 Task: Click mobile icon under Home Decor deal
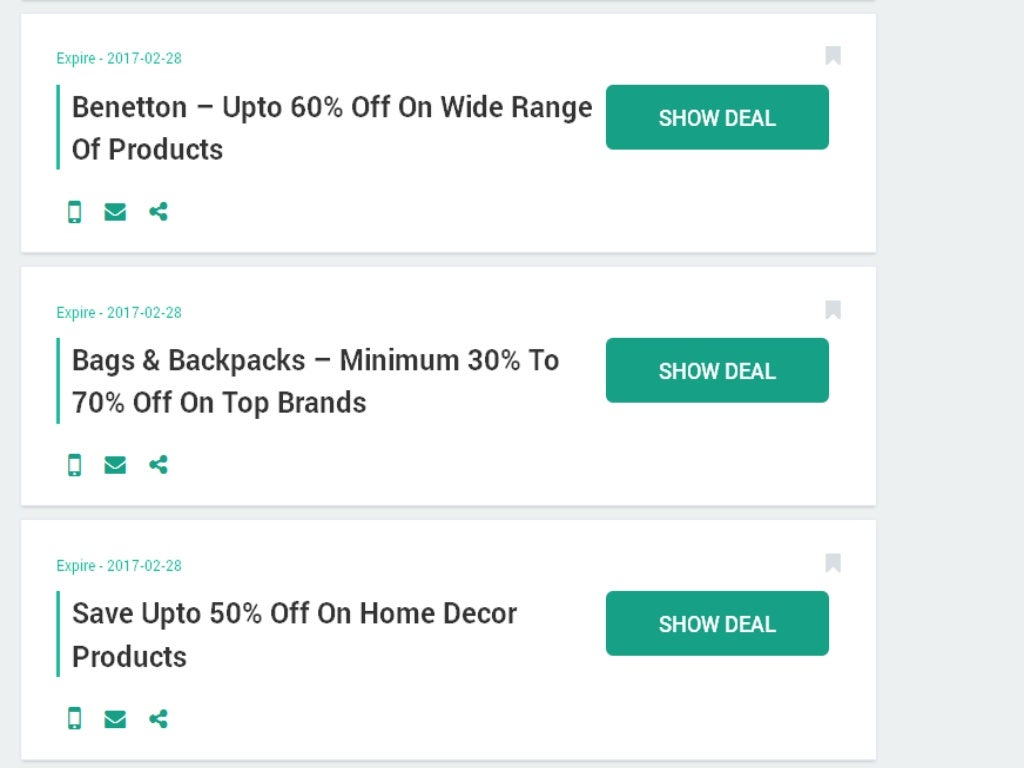pos(74,718)
